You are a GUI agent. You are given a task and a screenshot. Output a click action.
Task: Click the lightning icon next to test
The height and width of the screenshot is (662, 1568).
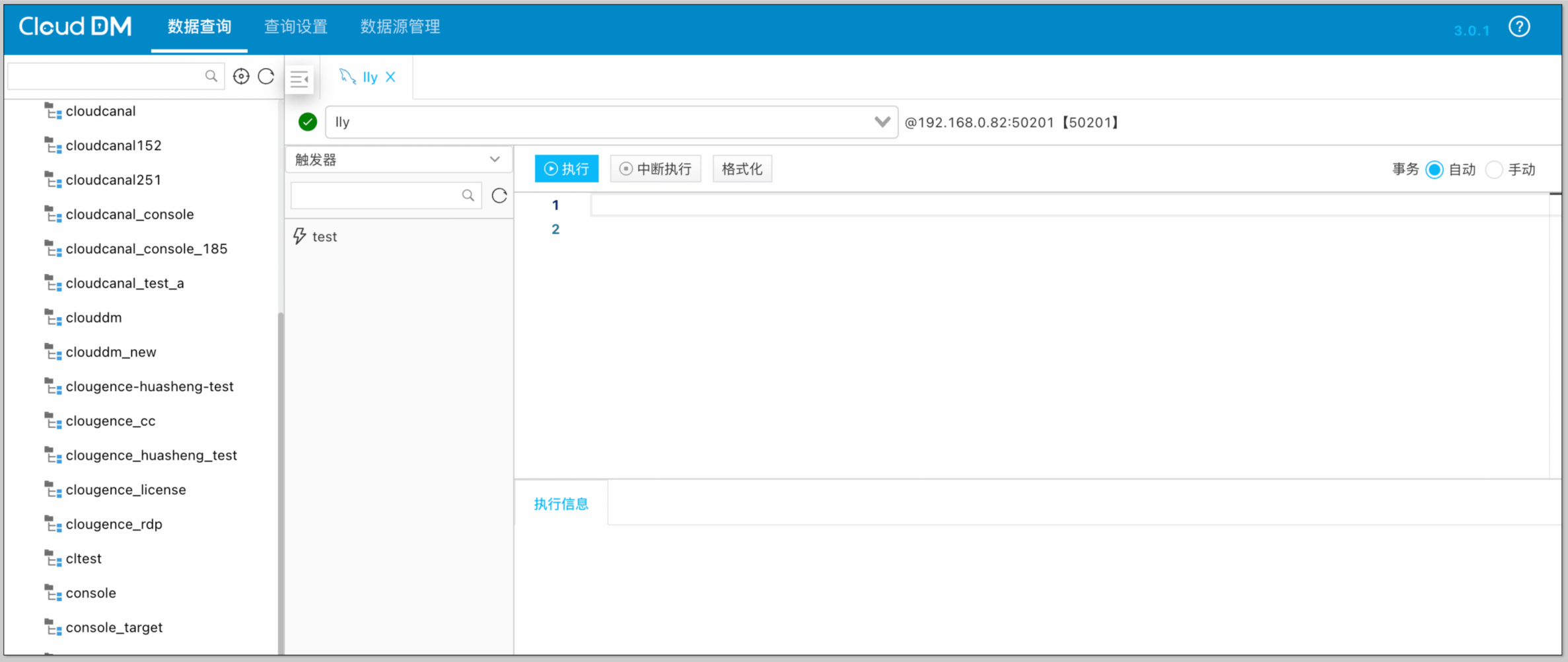click(x=300, y=237)
